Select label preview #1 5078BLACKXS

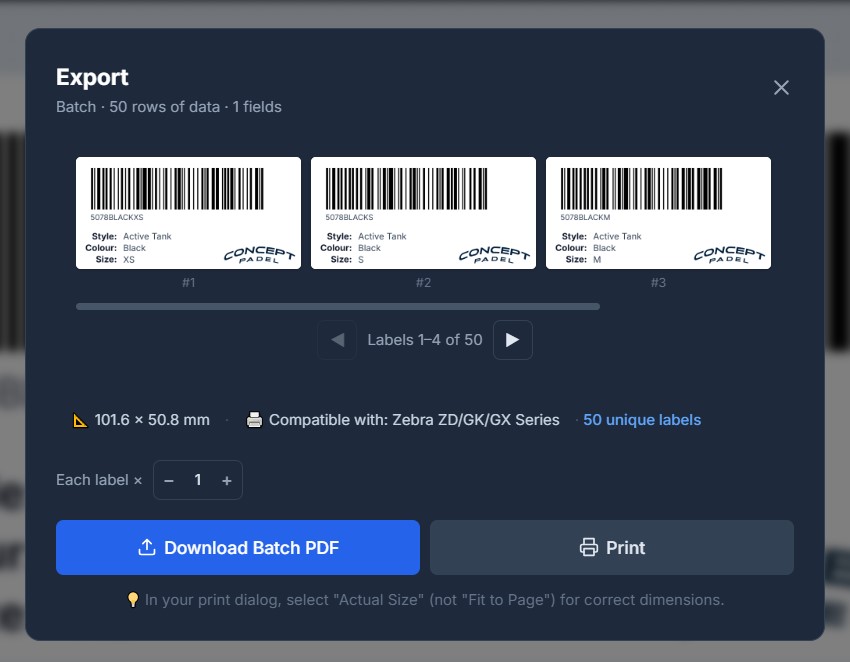pyautogui.click(x=189, y=213)
